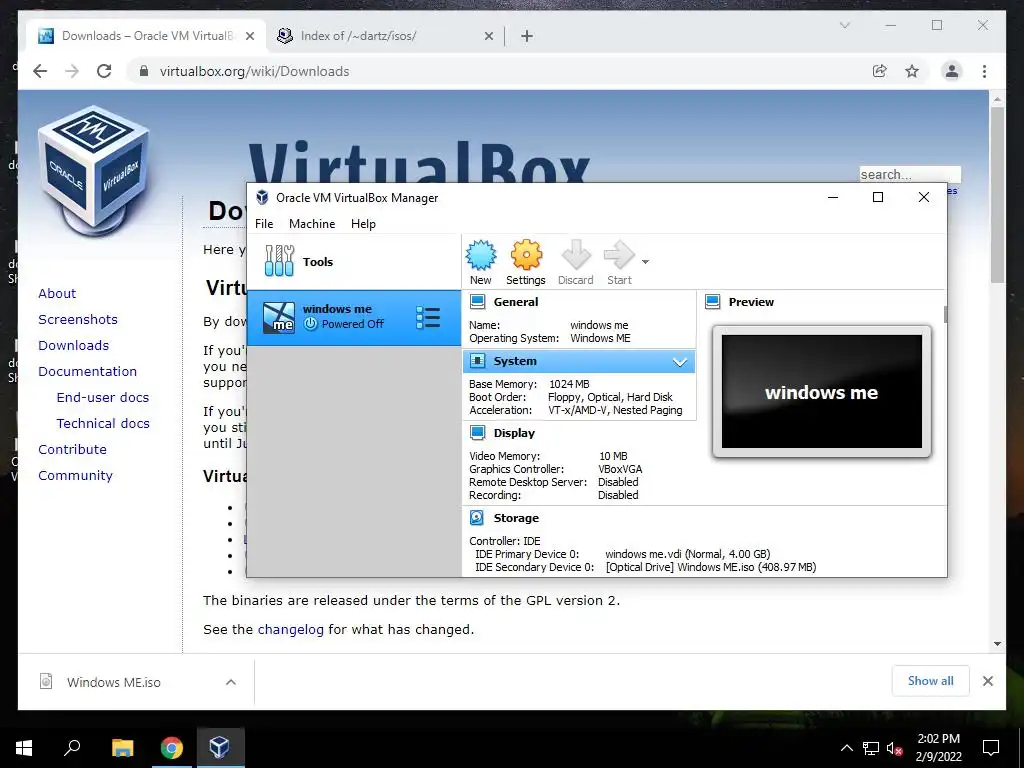Click the windows me.vdi storage entry
Image resolution: width=1024 pixels, height=768 pixels.
(688, 554)
